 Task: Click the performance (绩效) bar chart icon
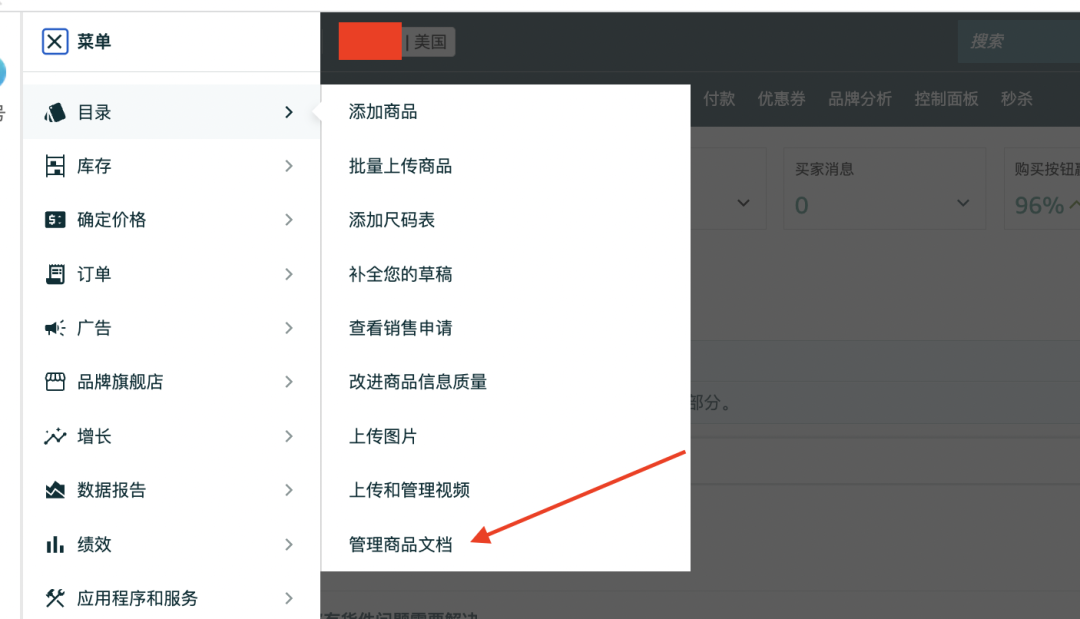pos(55,544)
